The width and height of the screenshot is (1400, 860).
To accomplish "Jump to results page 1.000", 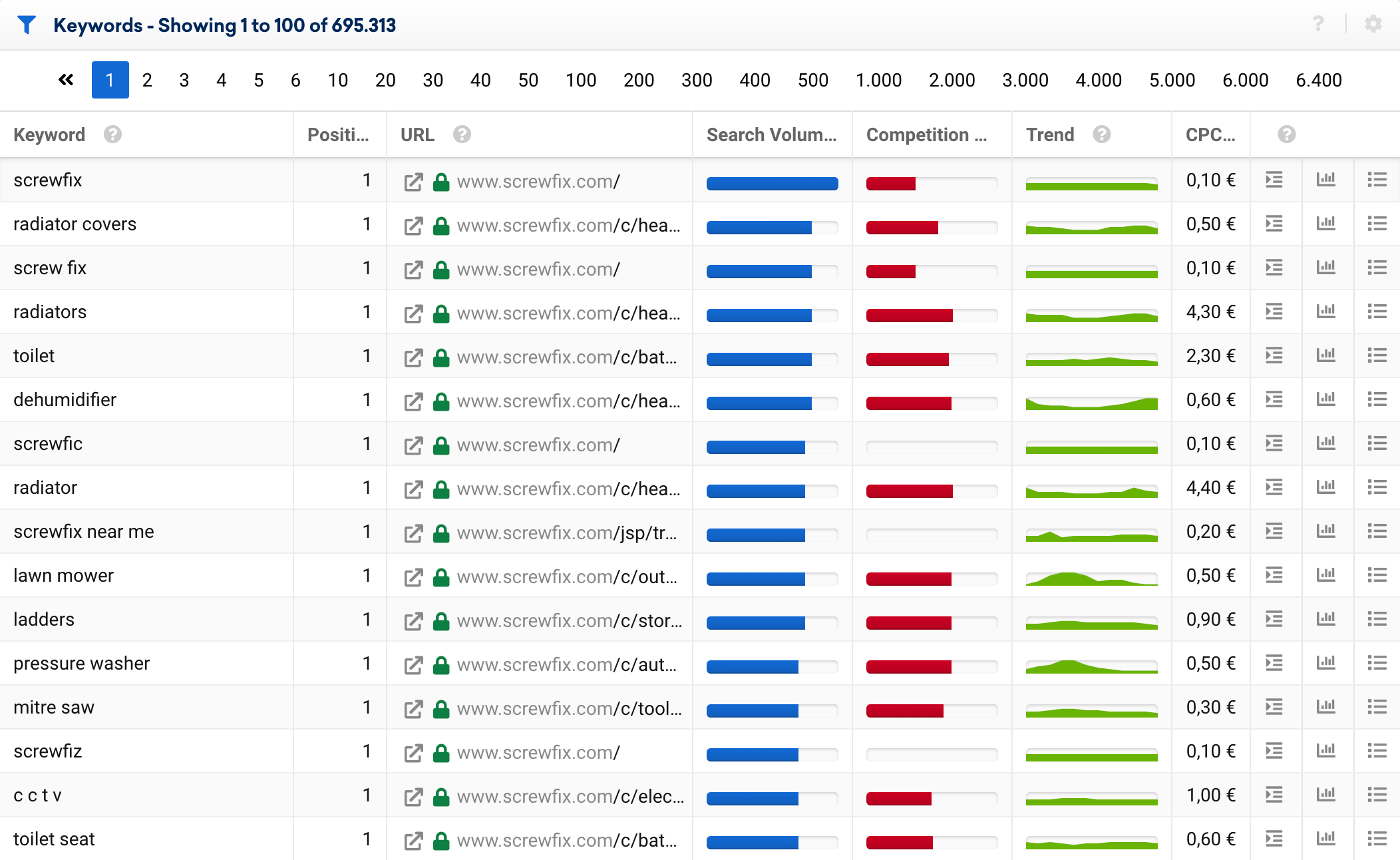I will pos(878,80).
